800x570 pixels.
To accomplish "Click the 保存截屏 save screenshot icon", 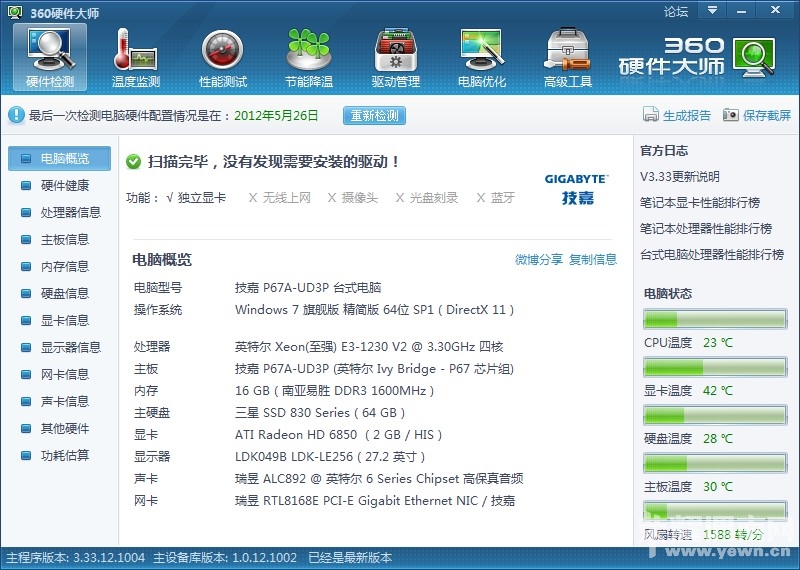I will pos(731,116).
